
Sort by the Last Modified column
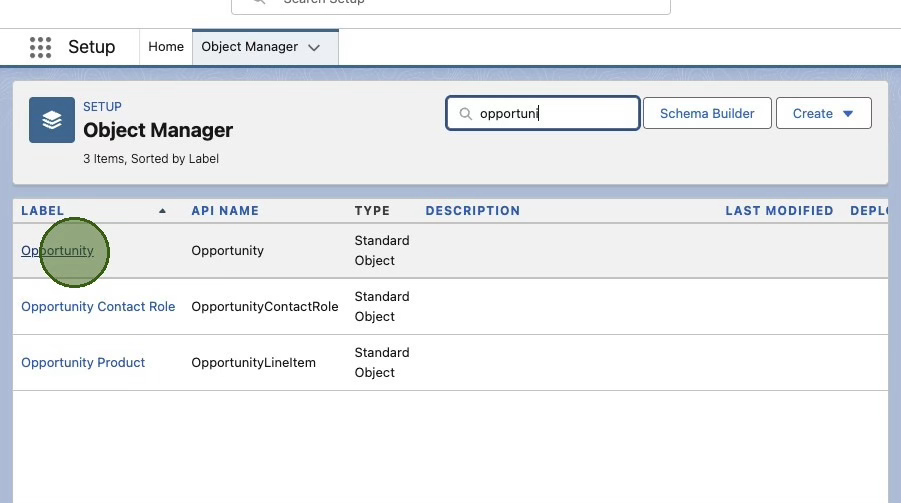click(x=779, y=211)
